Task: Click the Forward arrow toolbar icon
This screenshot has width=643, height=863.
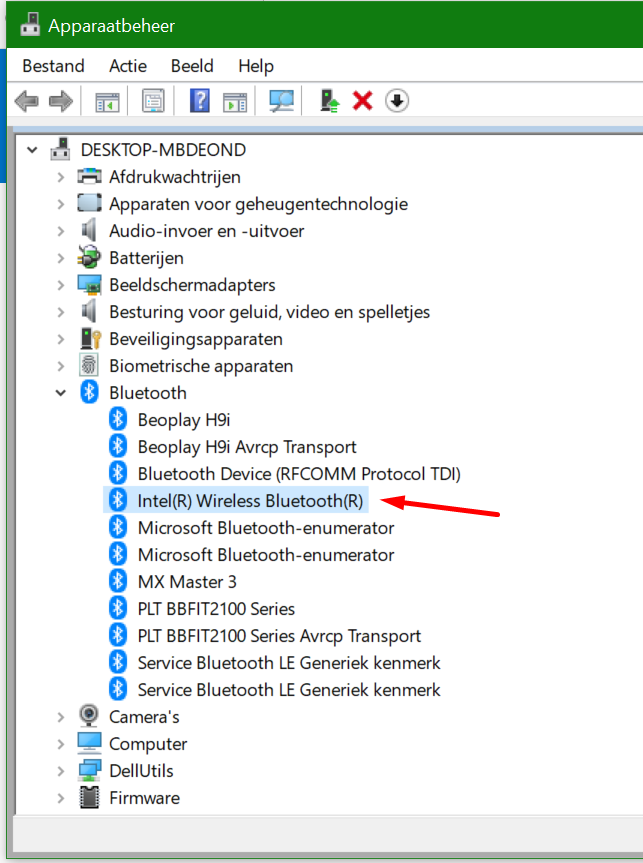Action: click(x=61, y=101)
